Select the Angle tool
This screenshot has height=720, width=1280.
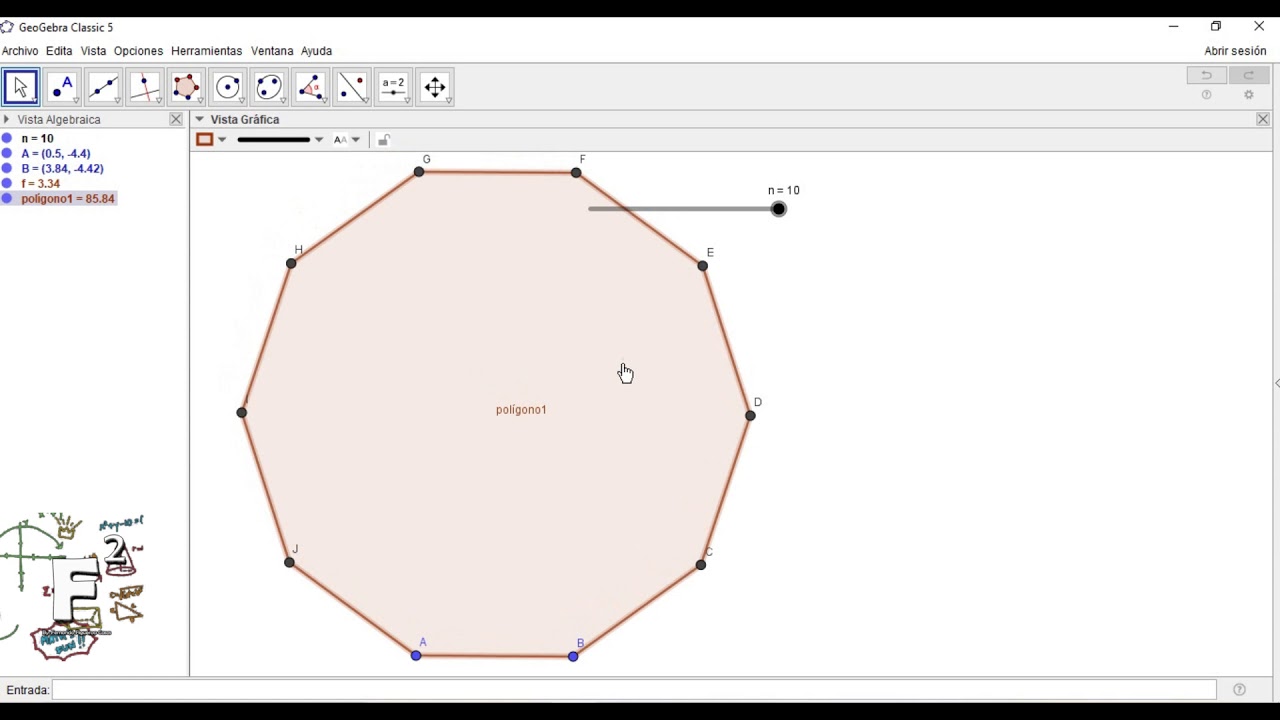tap(311, 87)
